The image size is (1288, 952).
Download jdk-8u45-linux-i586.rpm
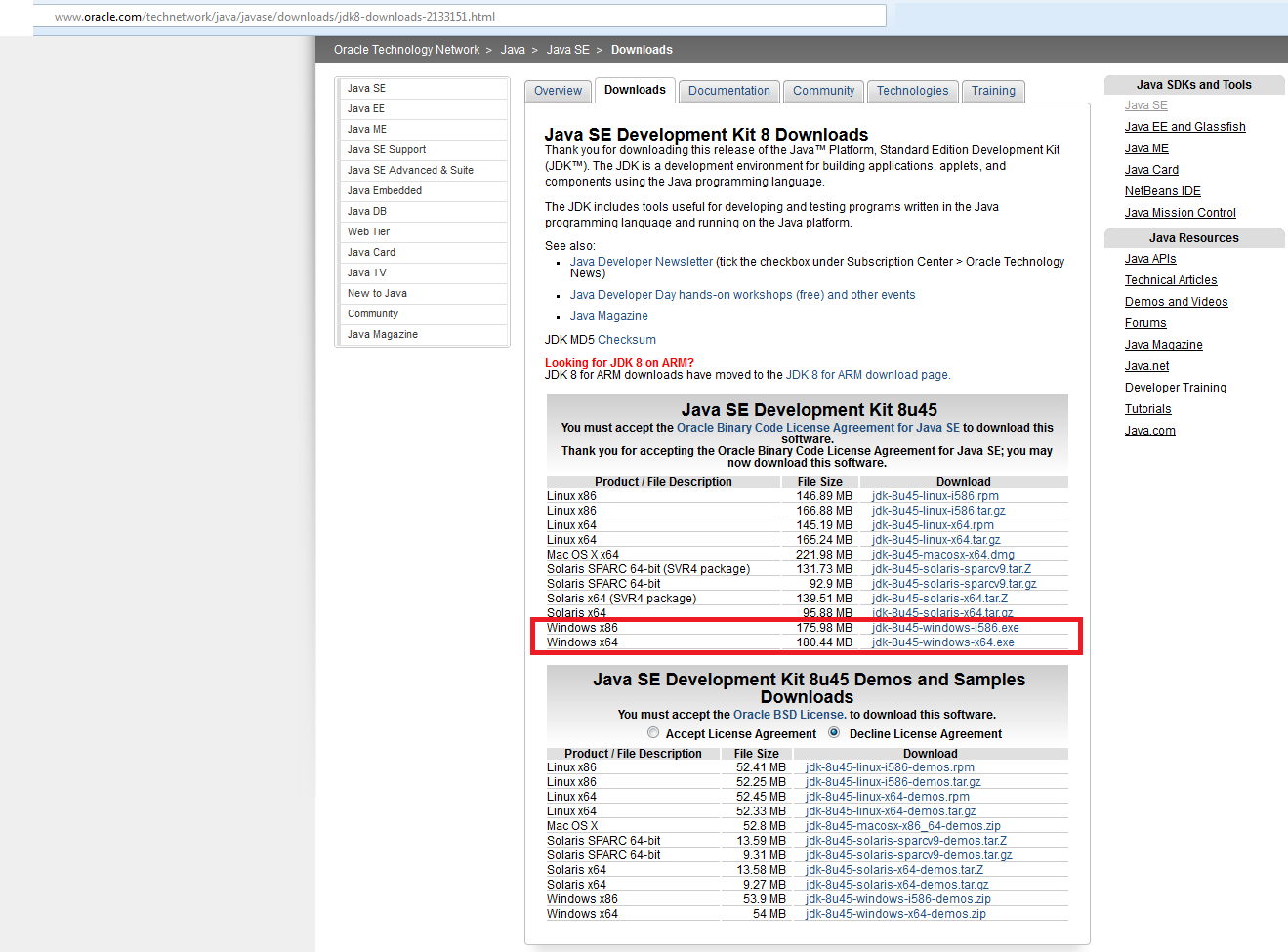pyautogui.click(x=935, y=496)
